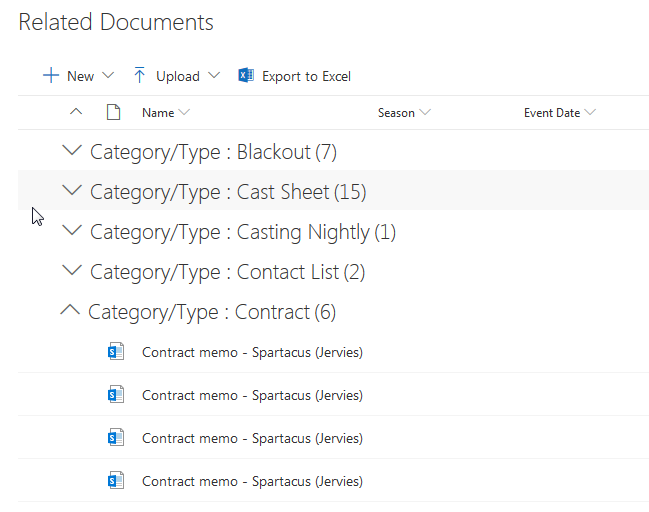Click the second Contract memo file icon
The image size is (649, 512).
coord(115,395)
